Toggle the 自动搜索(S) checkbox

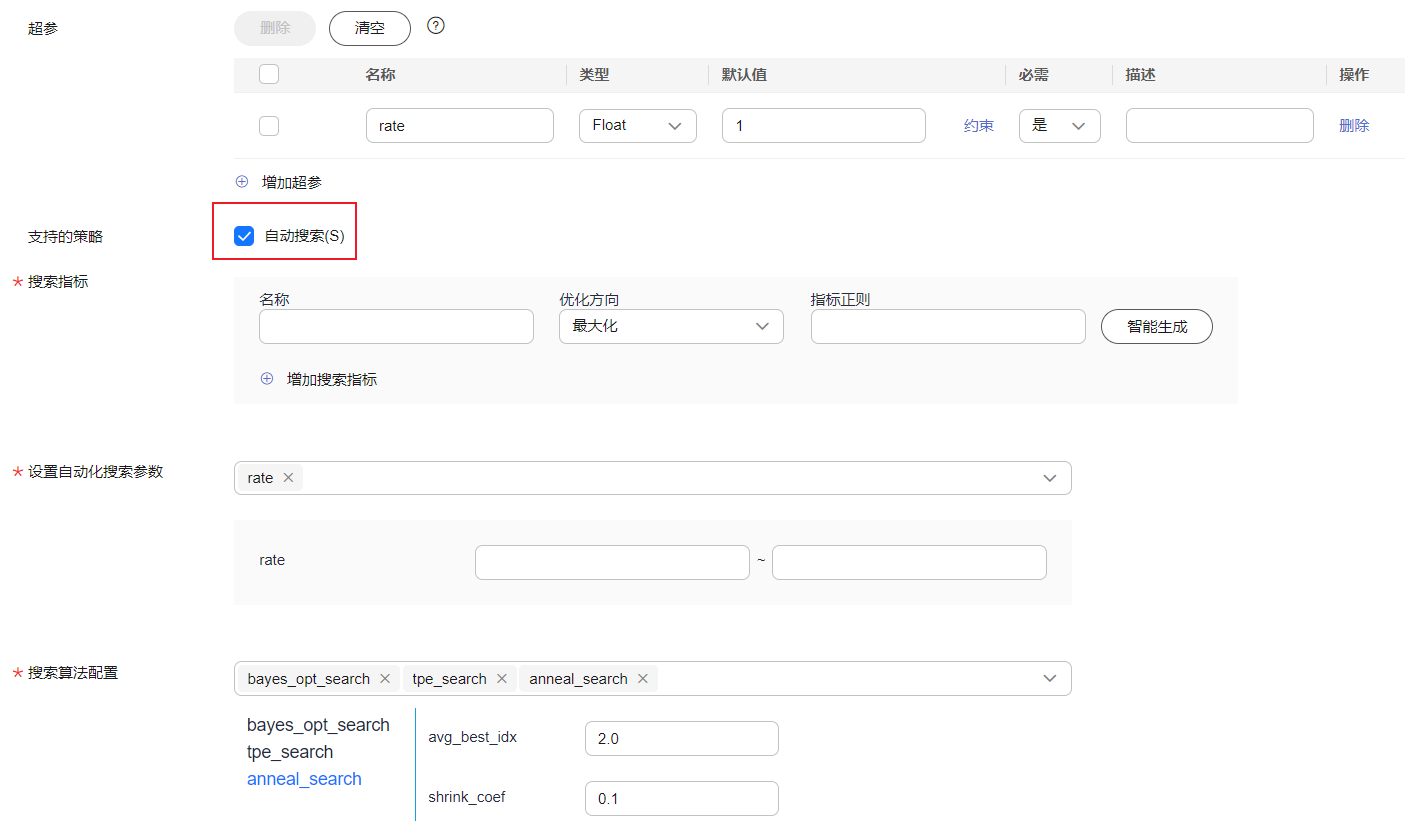point(244,236)
